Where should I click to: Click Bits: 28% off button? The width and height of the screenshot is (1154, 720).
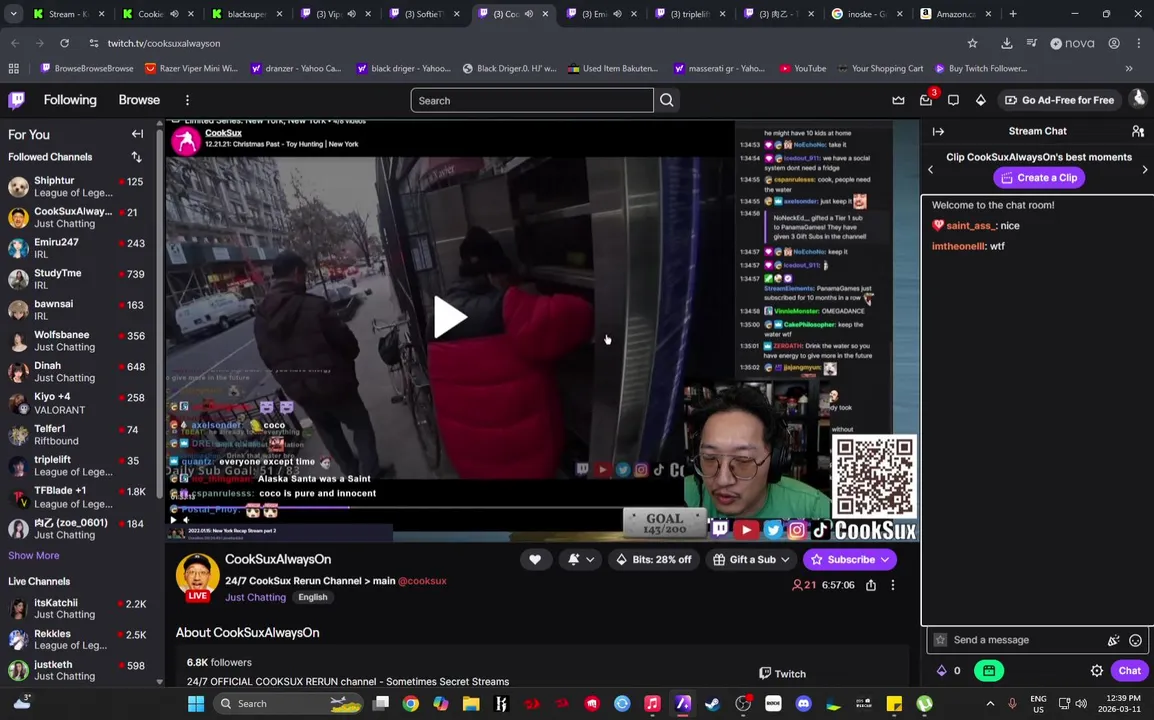[654, 560]
